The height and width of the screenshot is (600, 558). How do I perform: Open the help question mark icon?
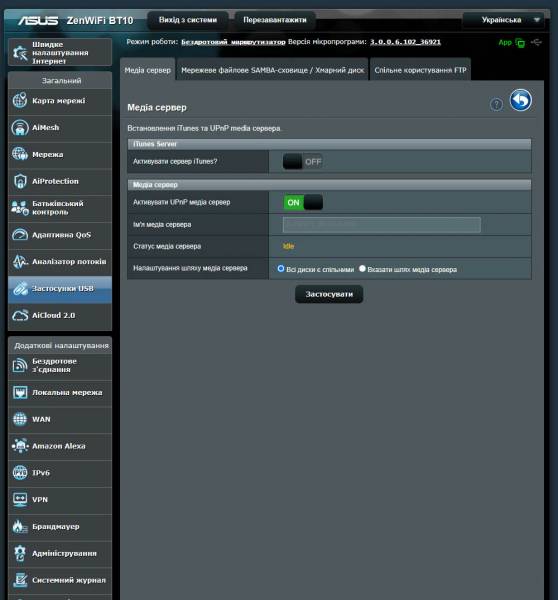496,104
